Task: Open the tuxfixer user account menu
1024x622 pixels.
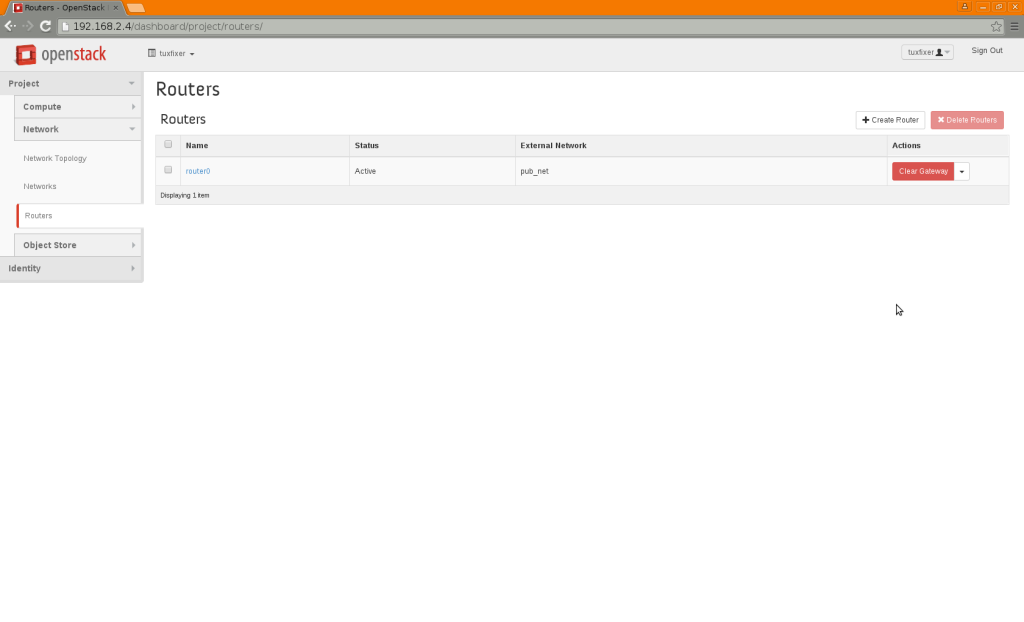Action: coord(927,52)
